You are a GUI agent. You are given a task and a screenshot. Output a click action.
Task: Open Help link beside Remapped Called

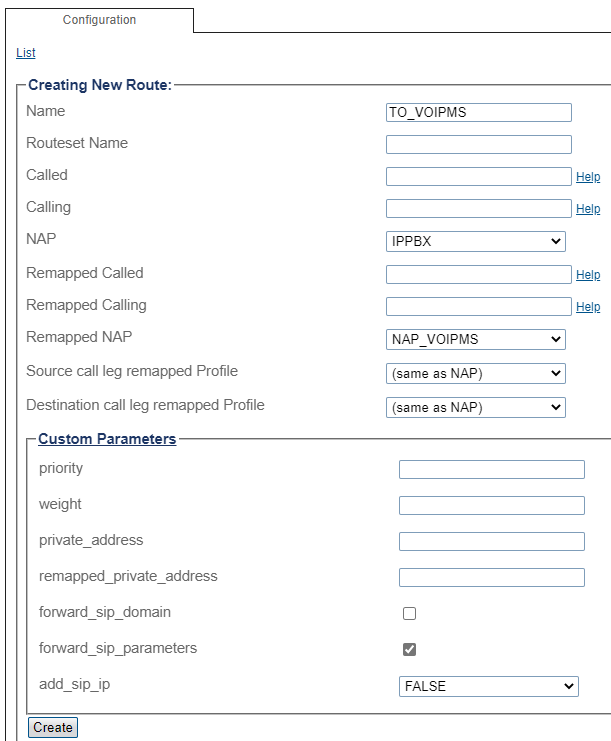pyautogui.click(x=588, y=275)
